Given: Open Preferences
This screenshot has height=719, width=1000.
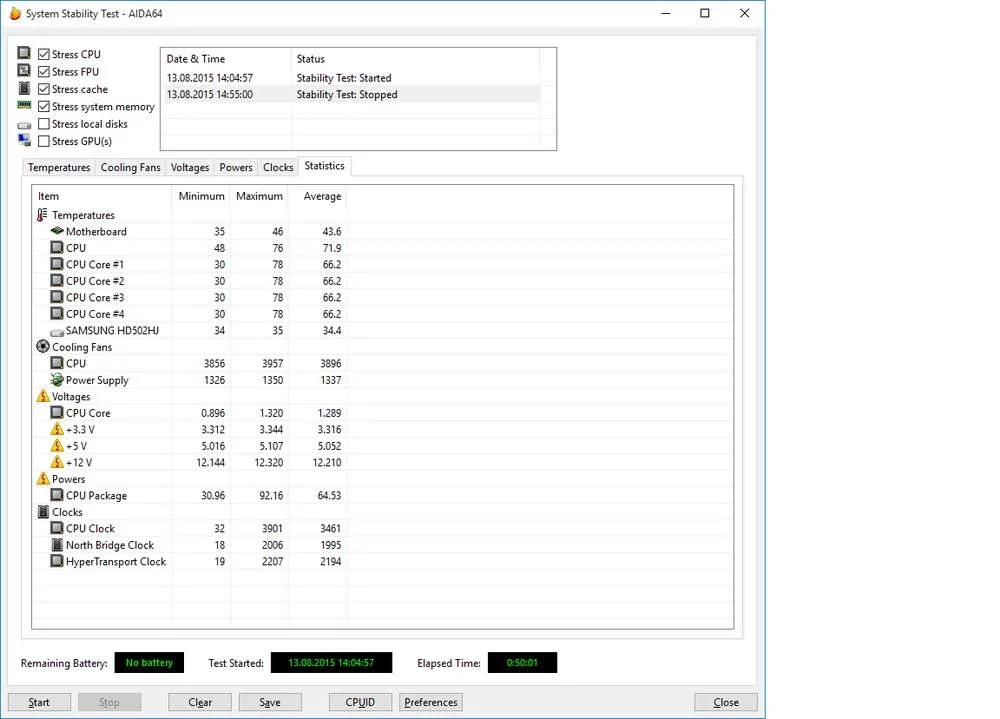Looking at the screenshot, I should coord(430,702).
